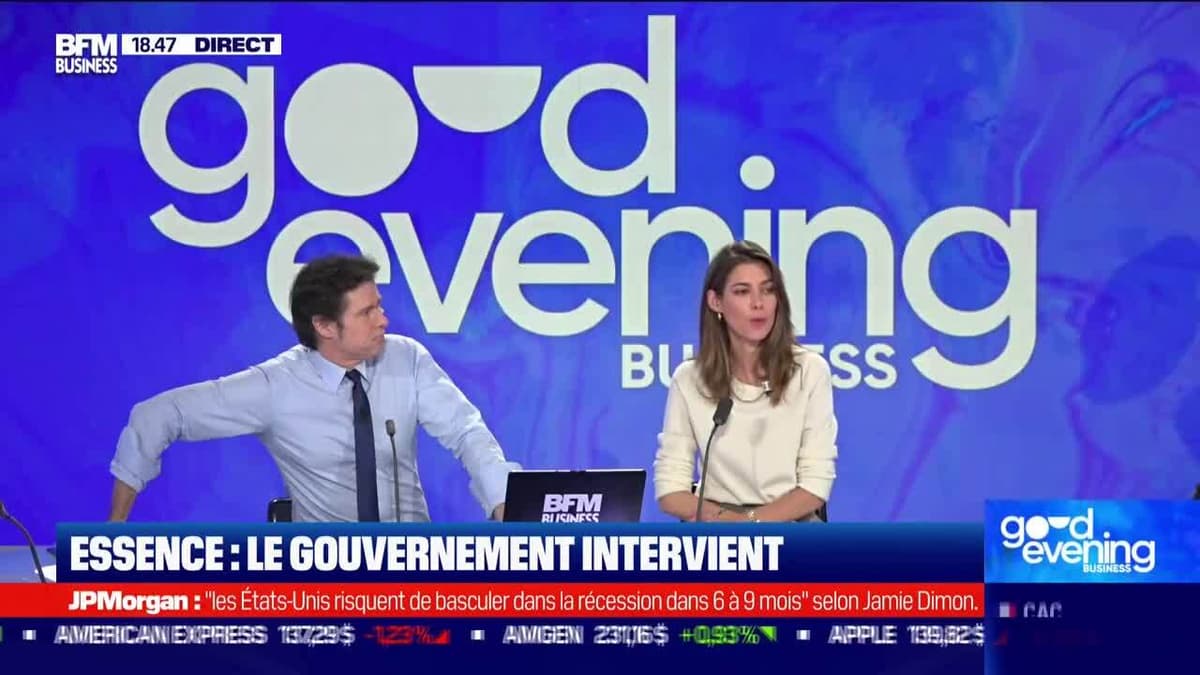The height and width of the screenshot is (675, 1200).
Task: Select the American Express stock name
Action: click(160, 635)
